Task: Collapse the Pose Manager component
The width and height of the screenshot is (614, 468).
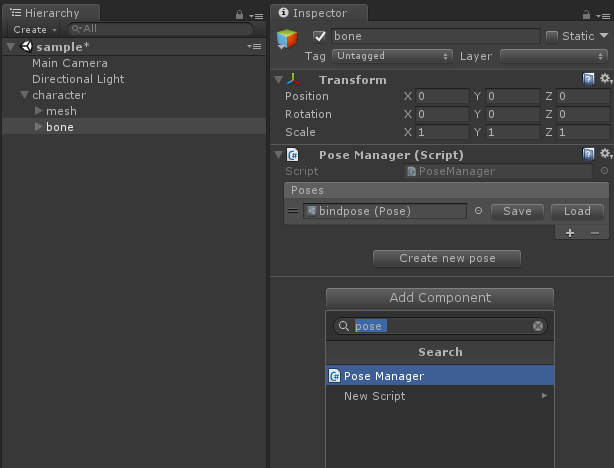Action: (x=278, y=155)
